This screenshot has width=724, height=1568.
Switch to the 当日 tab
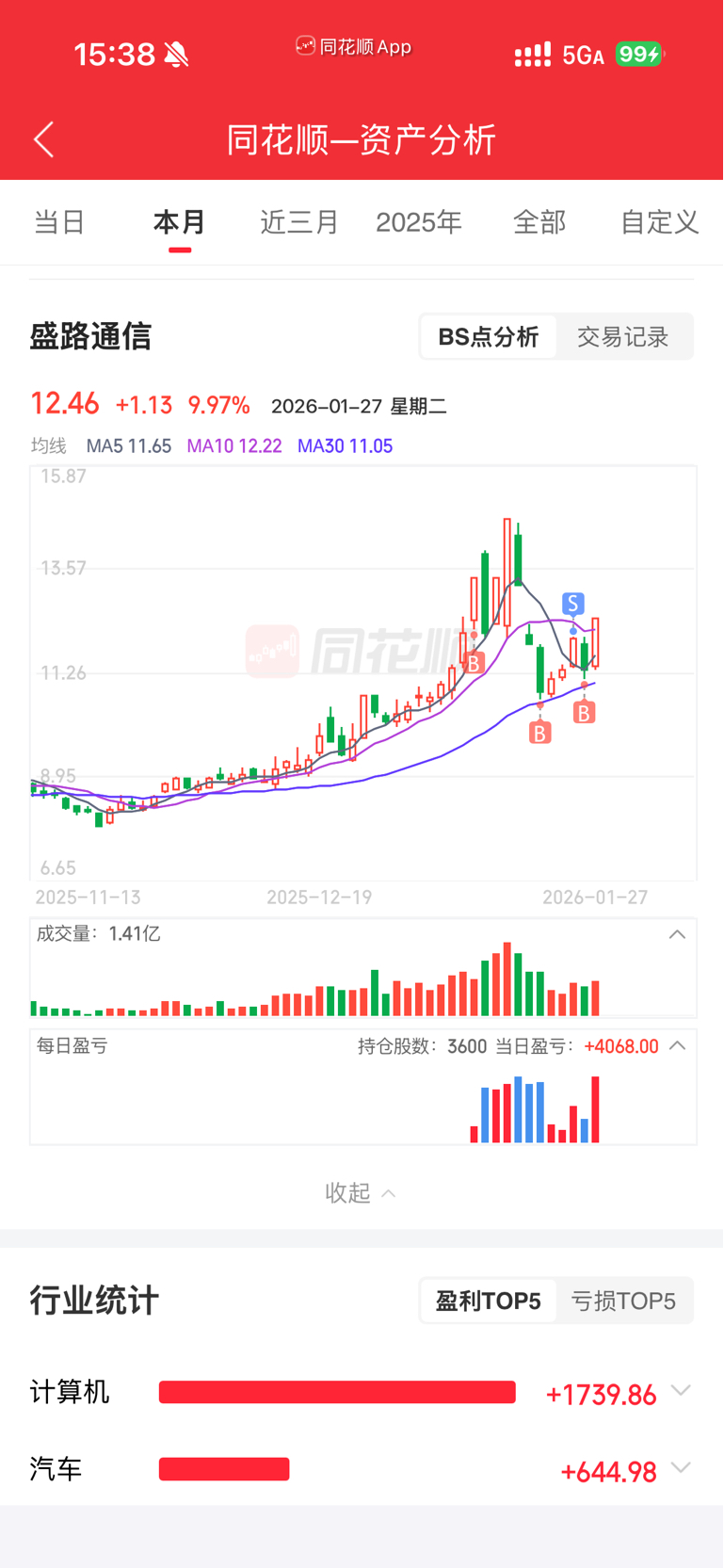coord(59,222)
